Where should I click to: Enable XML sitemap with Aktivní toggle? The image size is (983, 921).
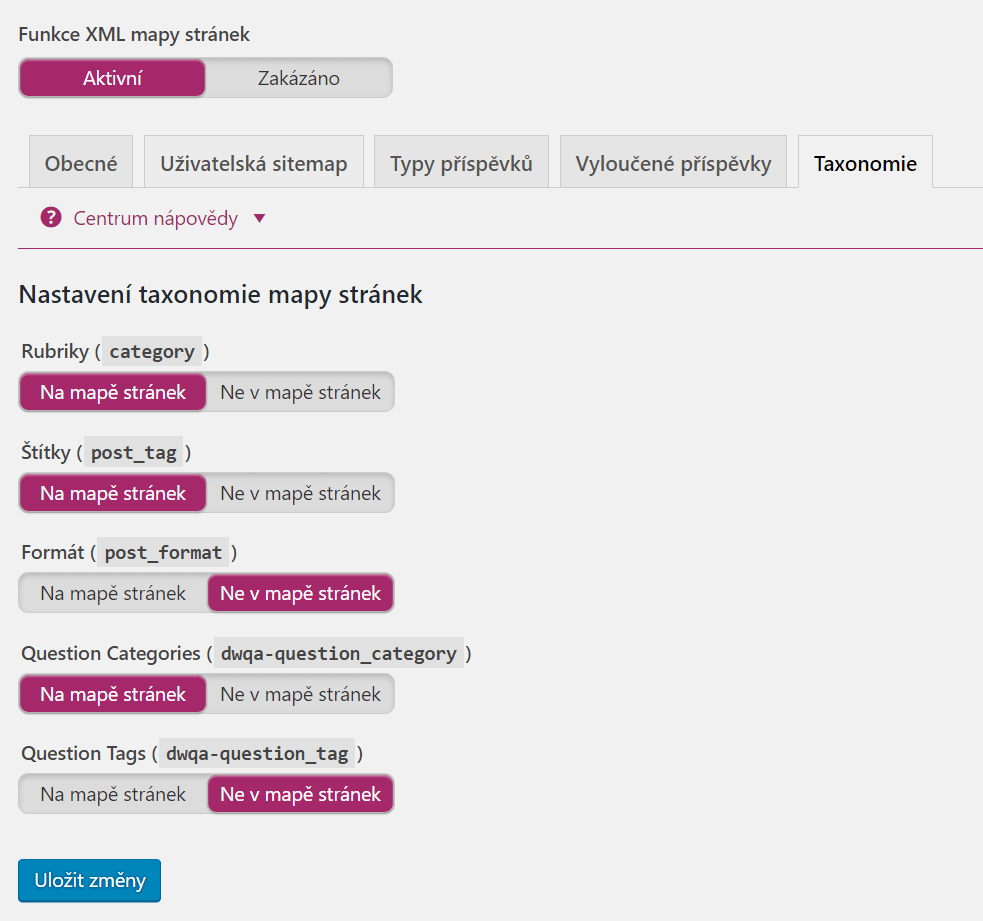point(112,78)
